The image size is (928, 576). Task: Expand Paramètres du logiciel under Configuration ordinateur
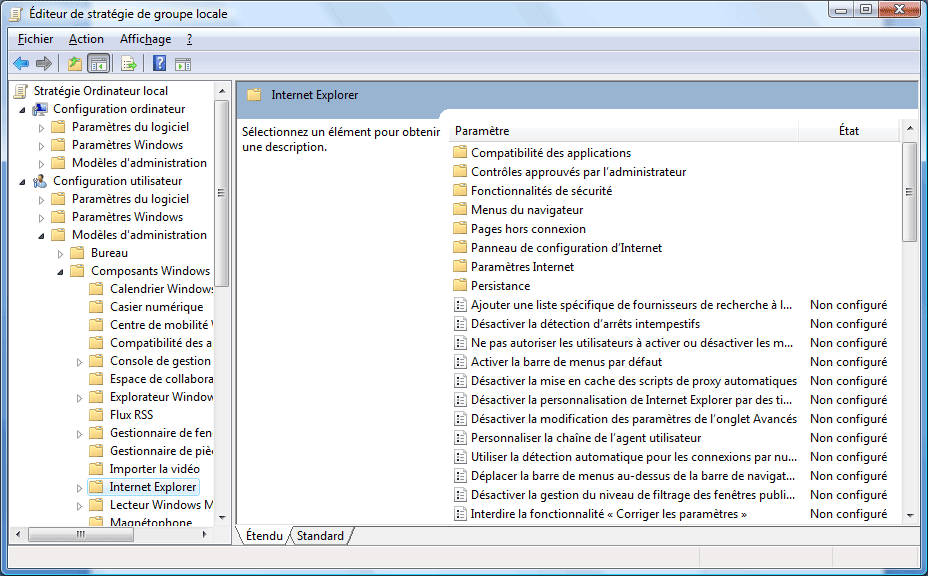tap(41, 128)
